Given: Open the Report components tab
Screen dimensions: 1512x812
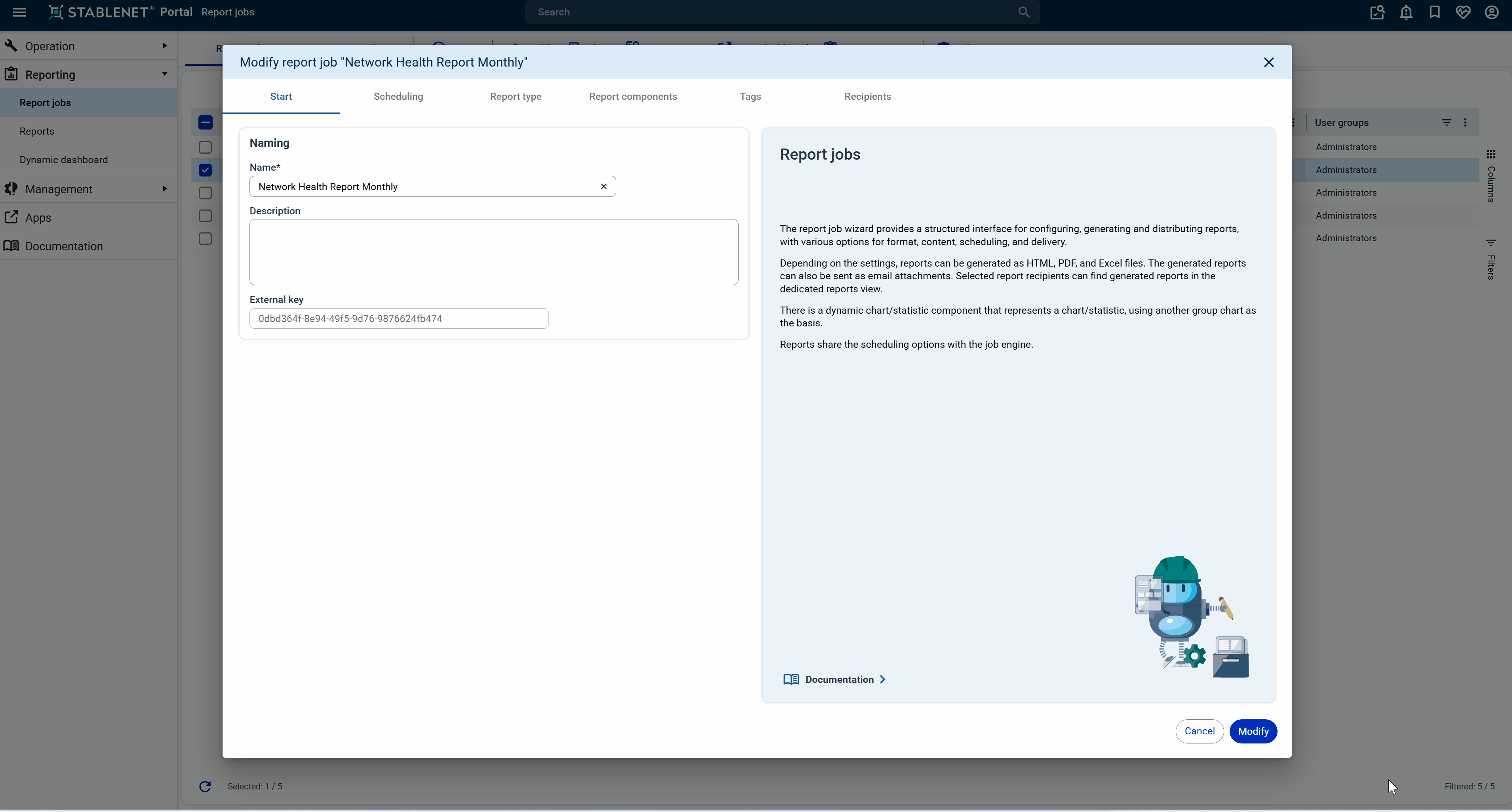Looking at the screenshot, I should [x=633, y=97].
